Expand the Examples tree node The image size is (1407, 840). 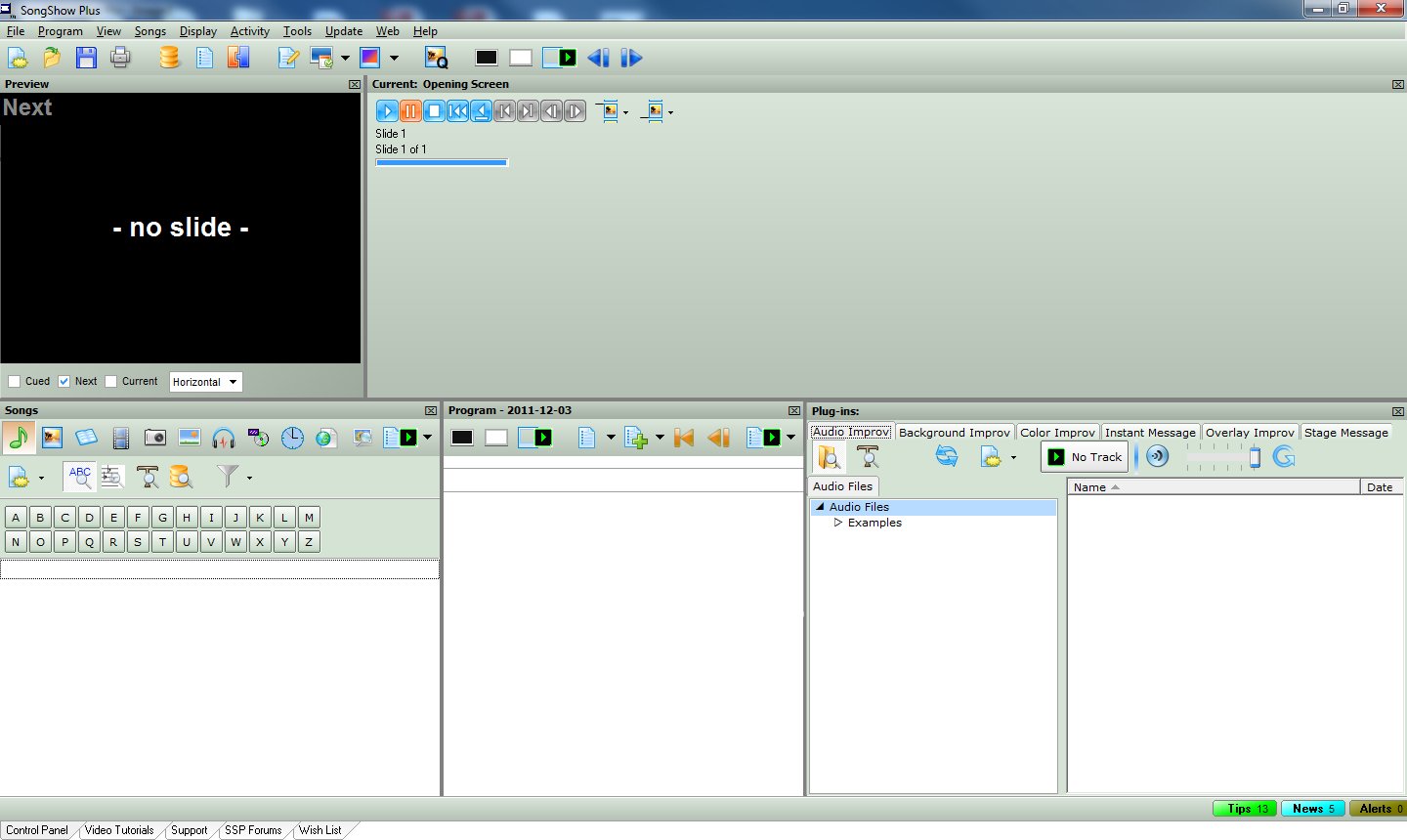tap(838, 523)
